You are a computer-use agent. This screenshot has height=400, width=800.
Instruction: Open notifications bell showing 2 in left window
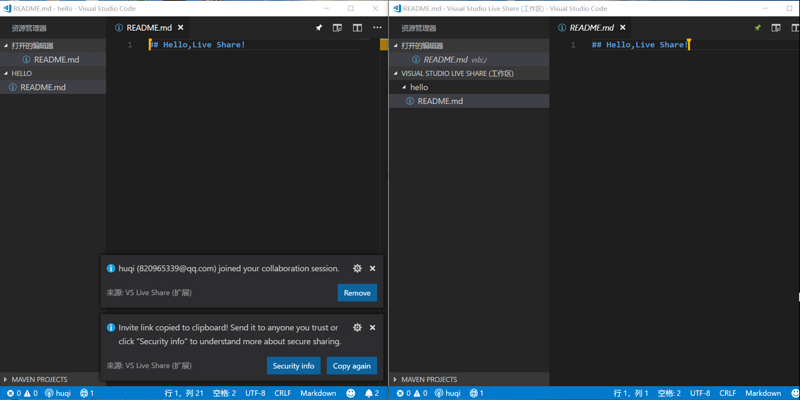point(371,393)
